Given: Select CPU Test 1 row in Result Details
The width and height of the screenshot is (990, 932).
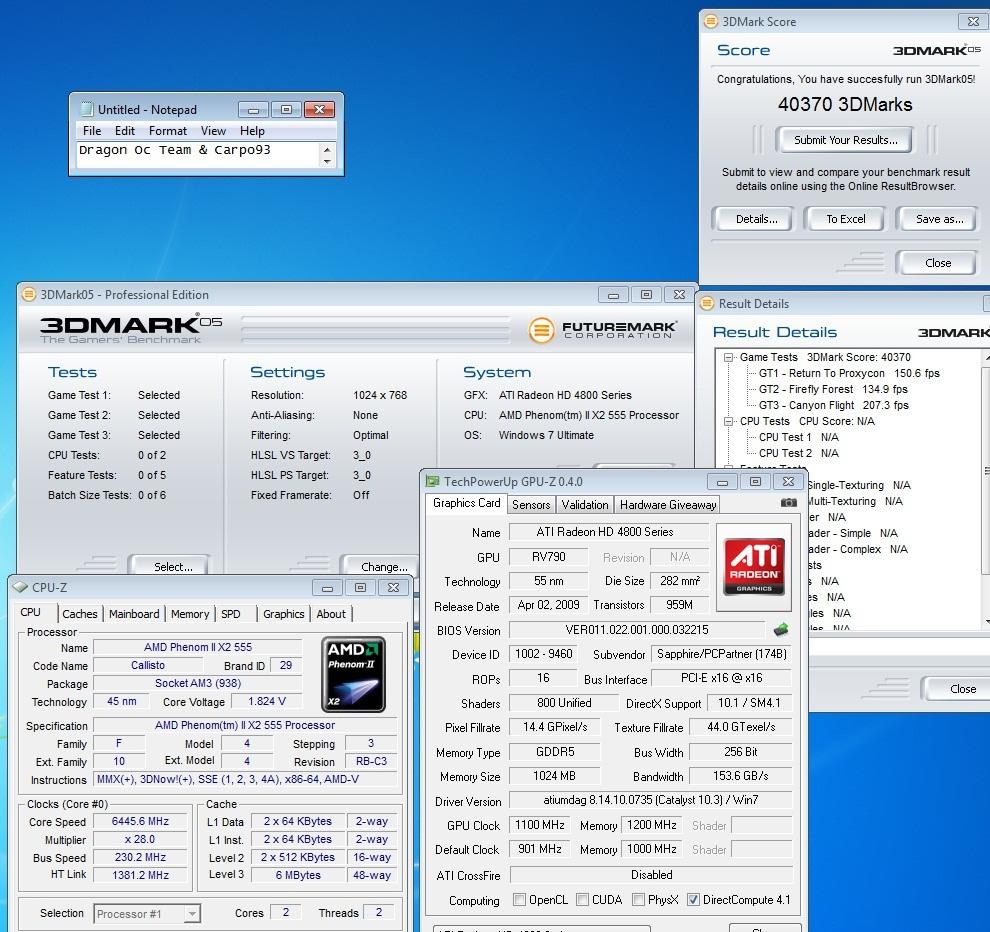Looking at the screenshot, I should (798, 437).
